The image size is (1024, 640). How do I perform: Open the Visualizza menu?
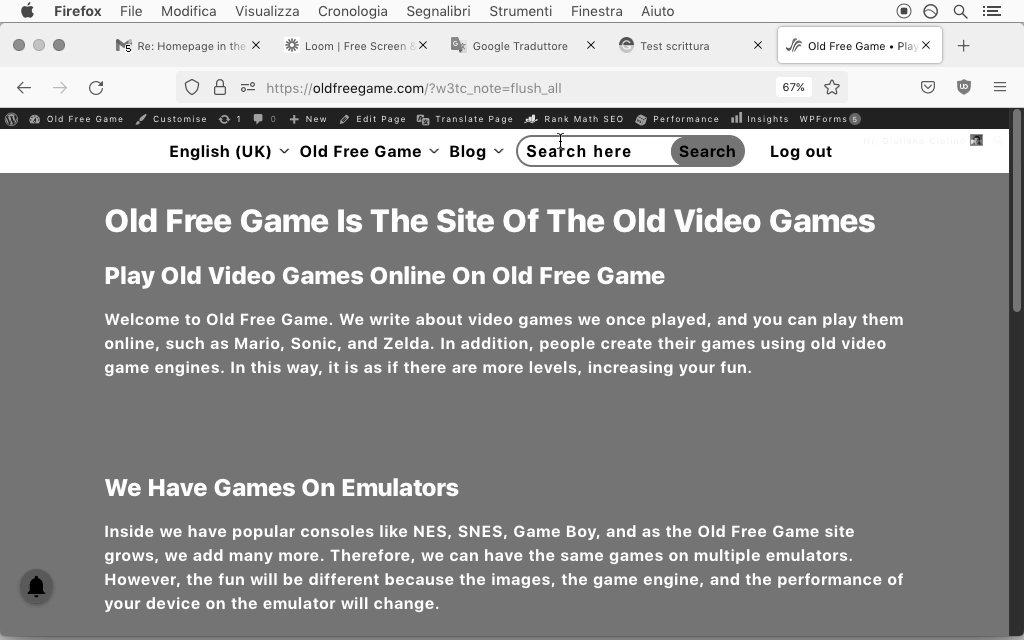point(267,11)
